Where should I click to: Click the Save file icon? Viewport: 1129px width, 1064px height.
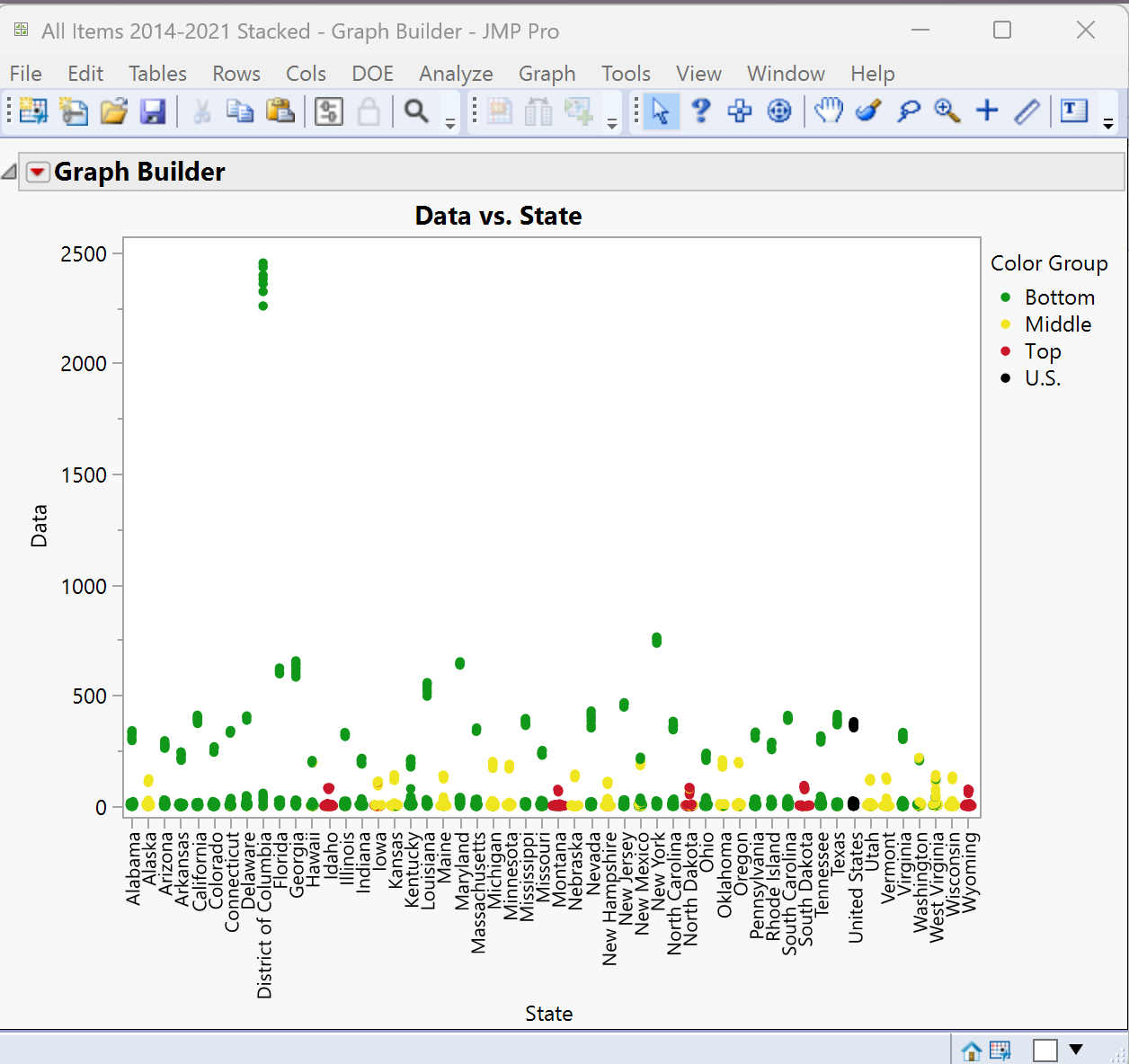pyautogui.click(x=154, y=111)
